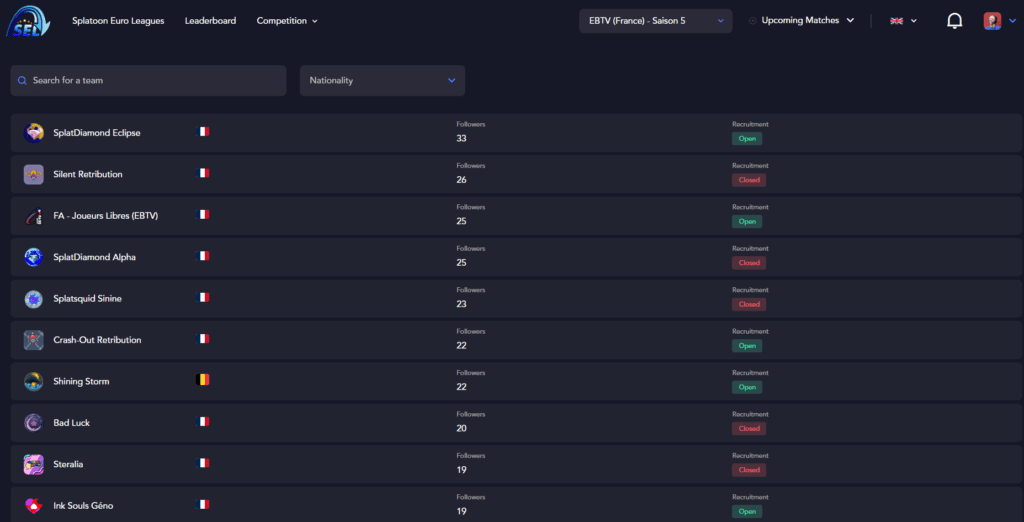The width and height of the screenshot is (1024, 522).
Task: Click the 26 followers count for Silent Retribution
Action: click(462, 180)
